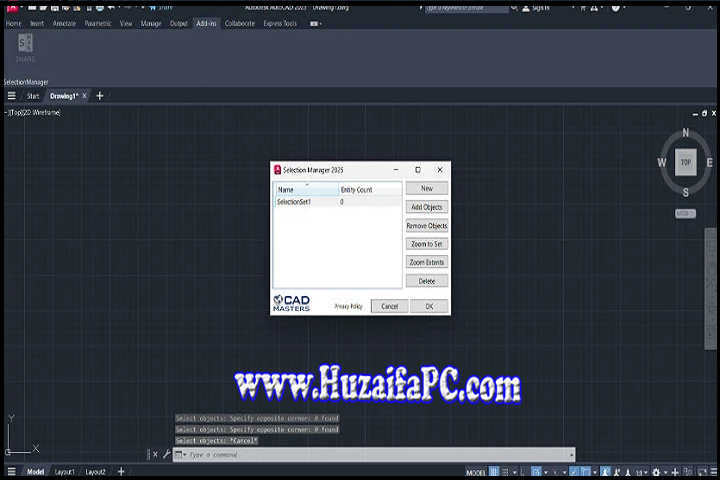
Task: Click N direction on ViewCube compass
Action: (686, 133)
